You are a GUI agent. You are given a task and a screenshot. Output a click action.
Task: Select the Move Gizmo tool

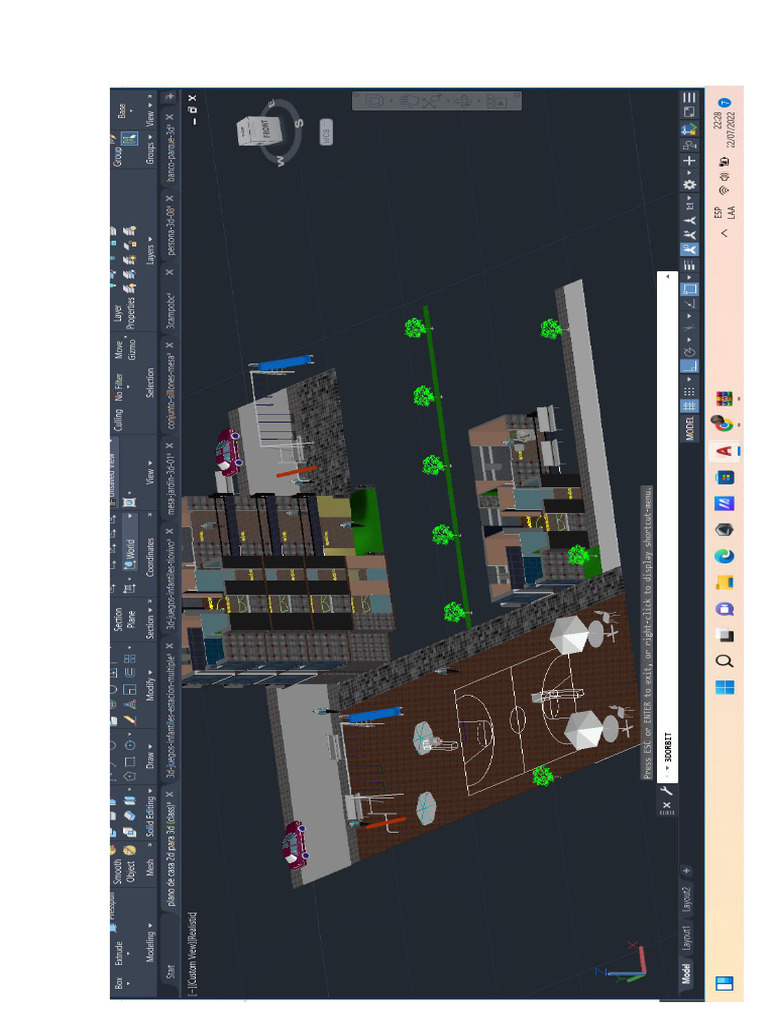[x=125, y=350]
